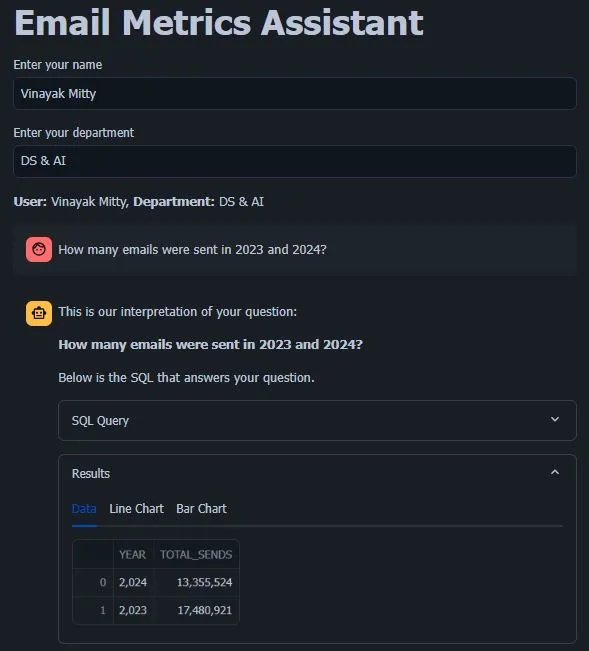Open the SQL Query expander label
The image size is (589, 651).
point(100,421)
